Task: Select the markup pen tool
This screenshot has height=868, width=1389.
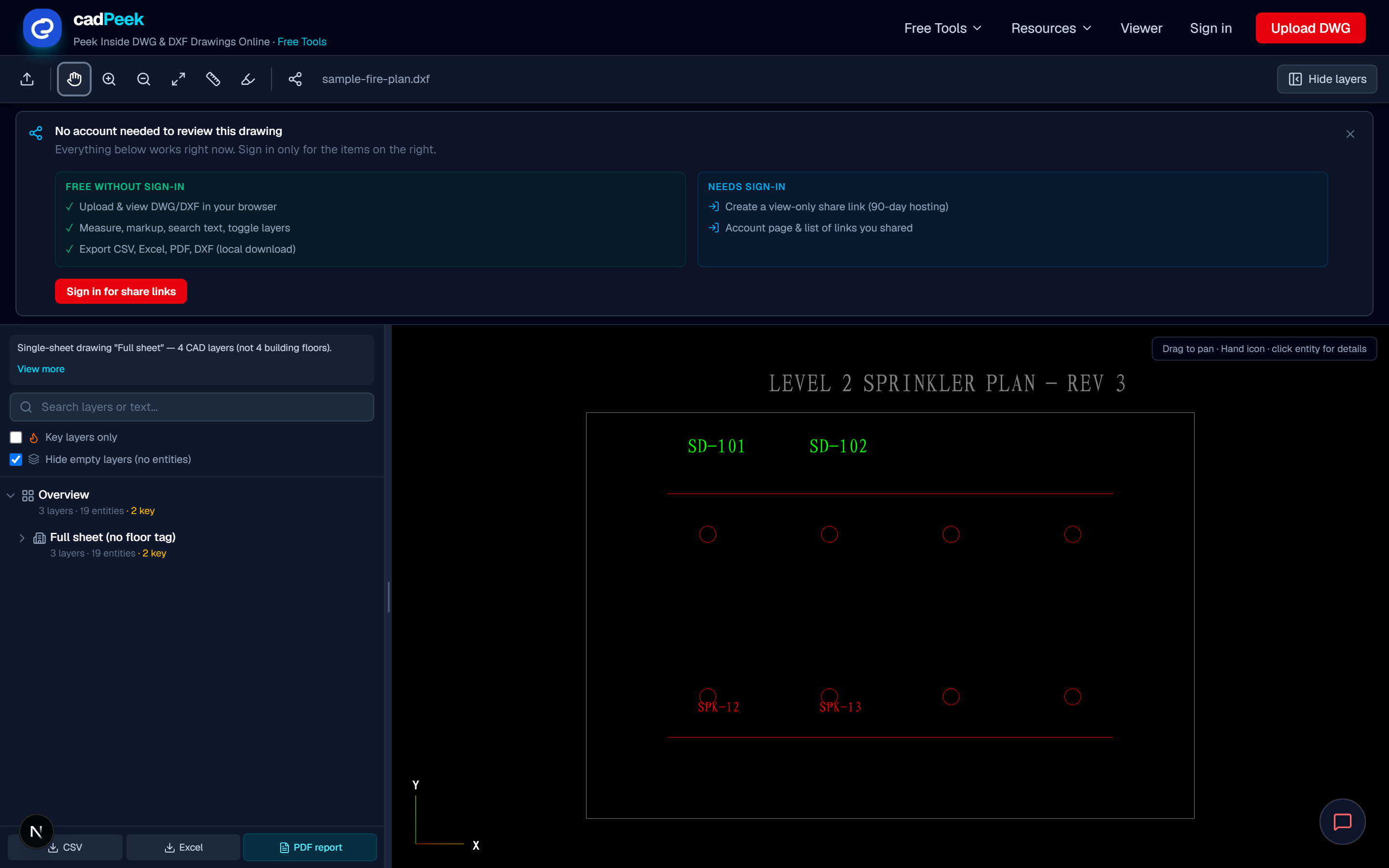Action: (248, 79)
